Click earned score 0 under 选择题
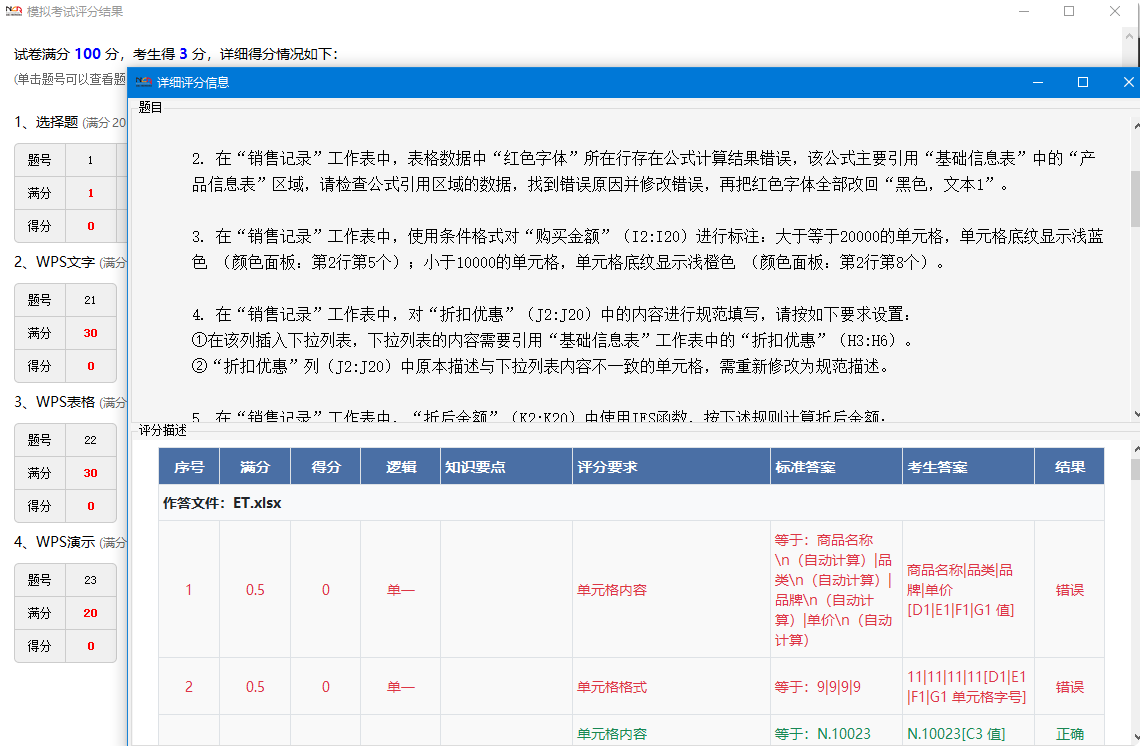 90,226
